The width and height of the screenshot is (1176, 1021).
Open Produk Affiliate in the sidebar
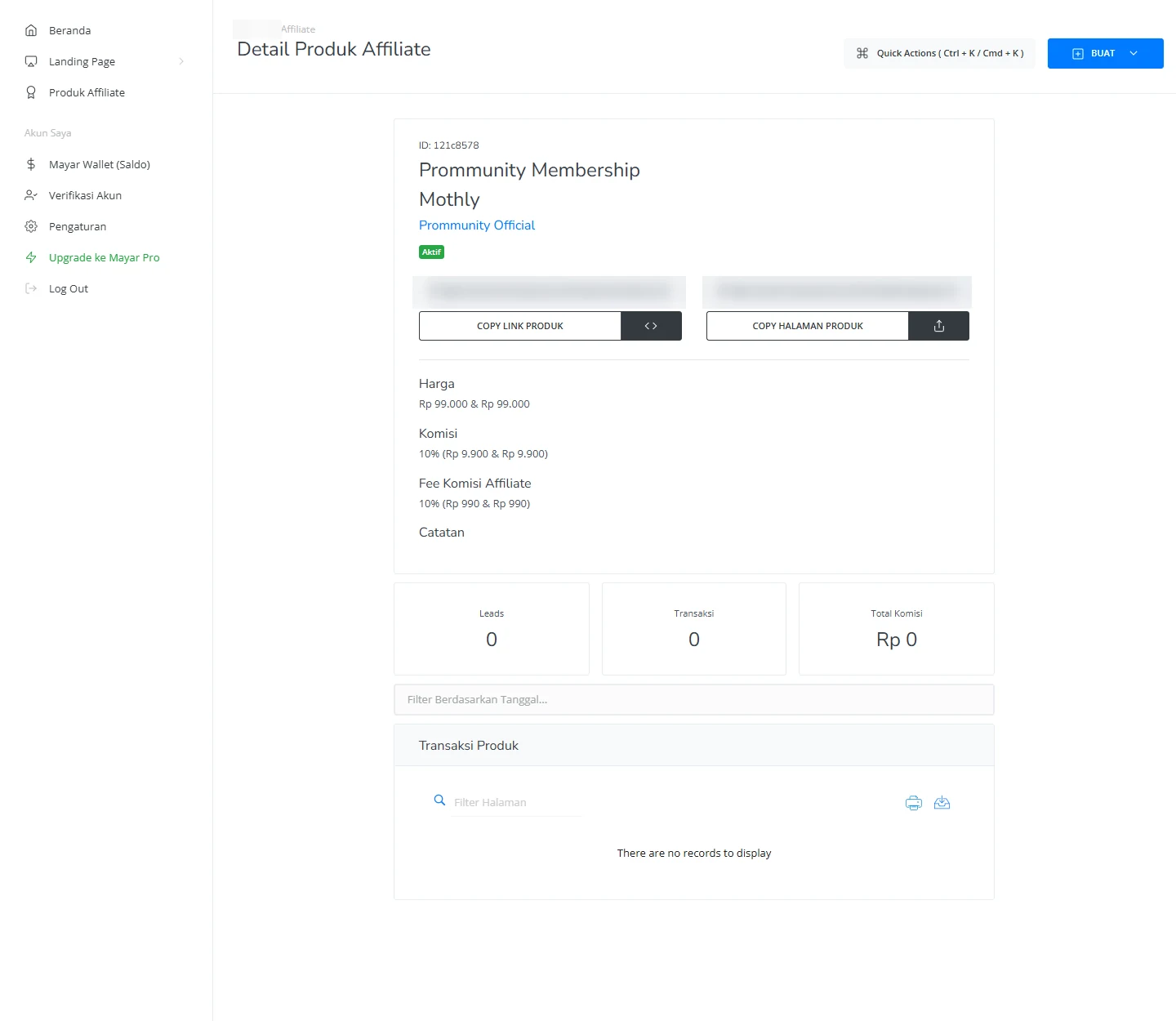pos(87,92)
